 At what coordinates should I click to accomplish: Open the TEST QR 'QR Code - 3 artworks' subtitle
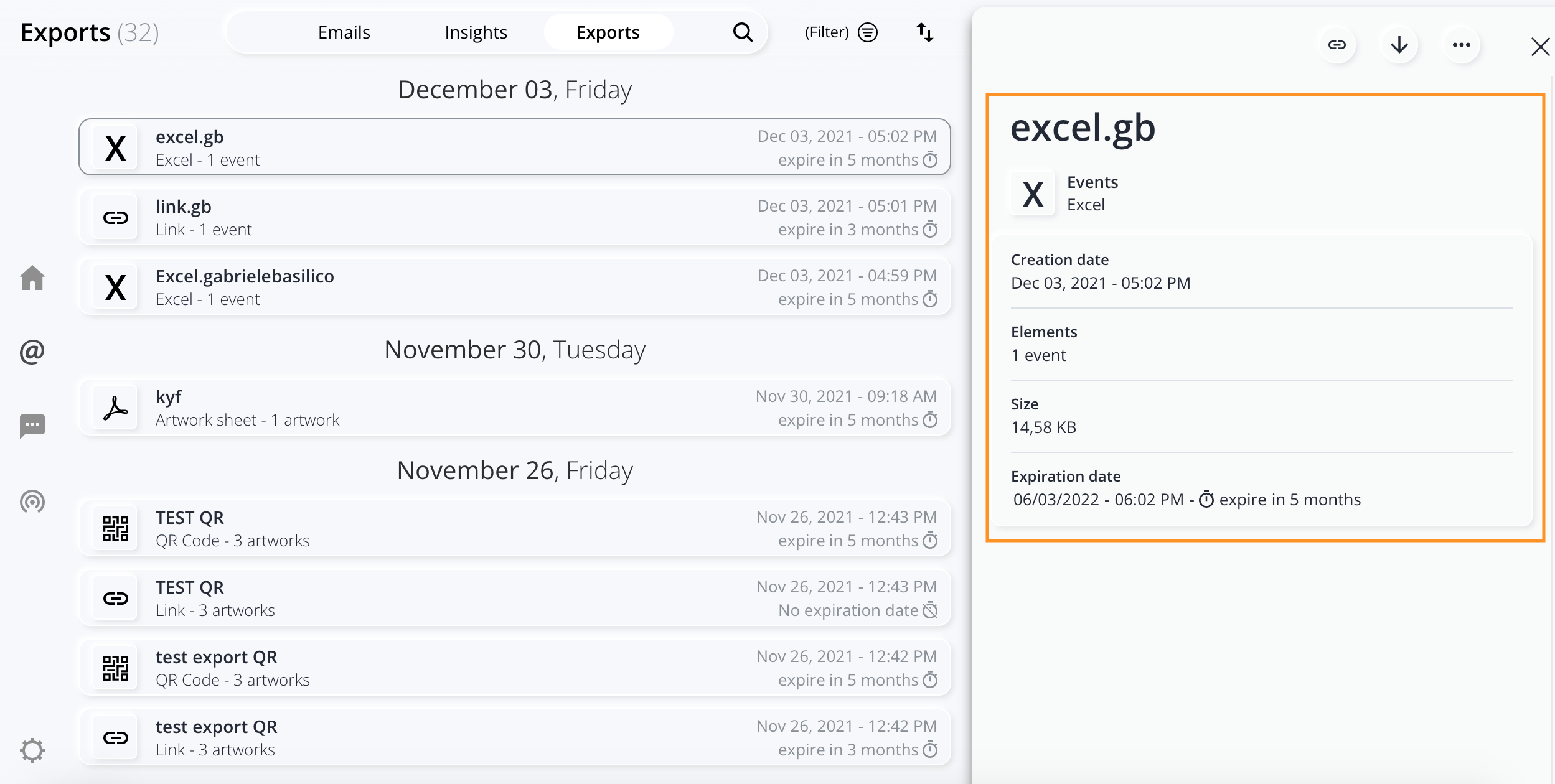pyautogui.click(x=232, y=541)
